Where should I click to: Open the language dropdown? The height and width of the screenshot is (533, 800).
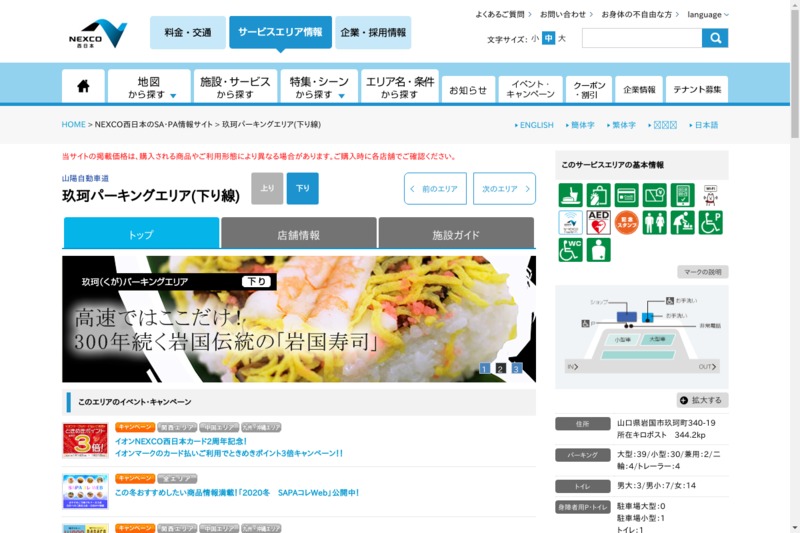pos(708,15)
